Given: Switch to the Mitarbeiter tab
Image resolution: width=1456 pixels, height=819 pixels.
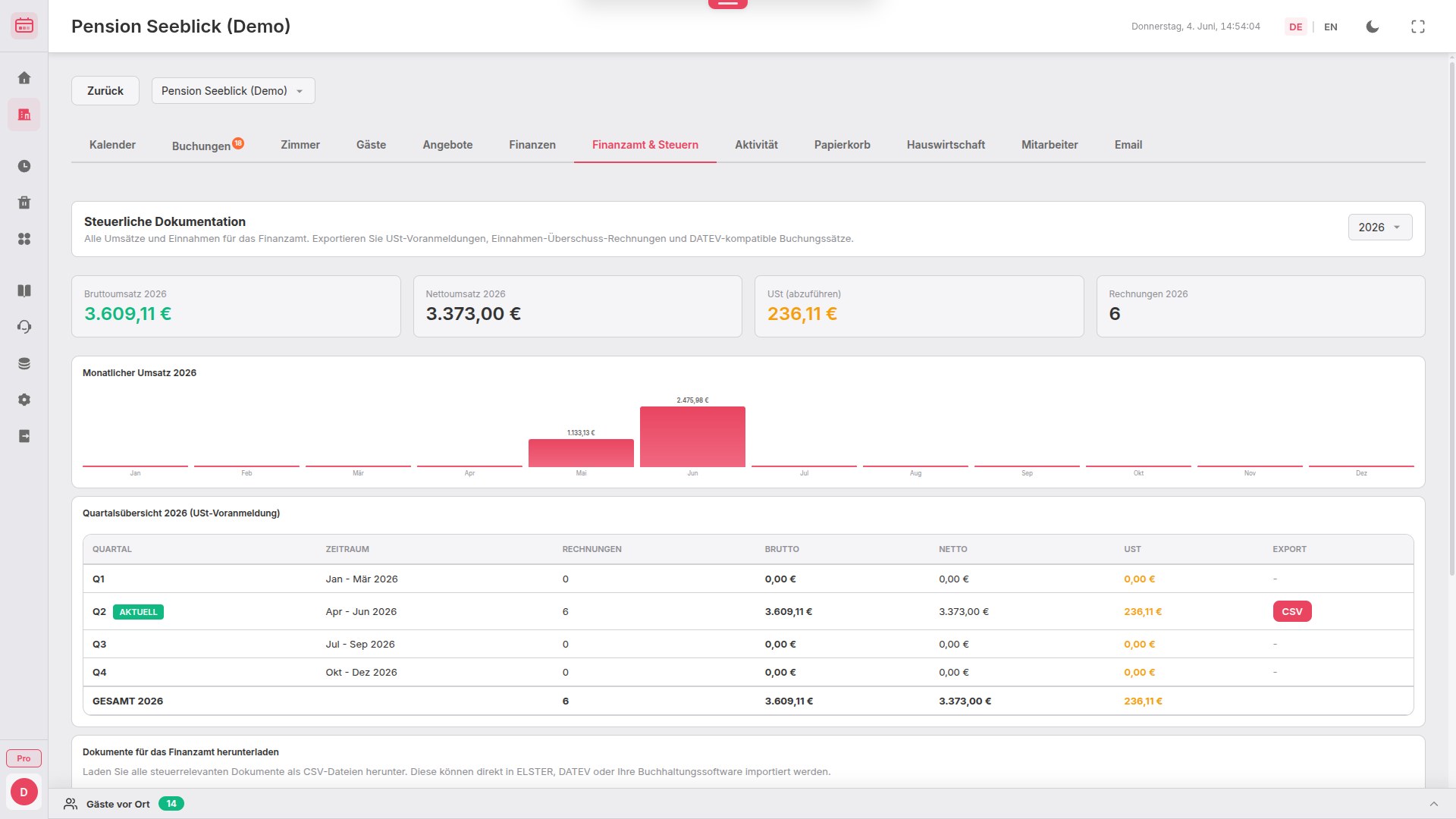Looking at the screenshot, I should pos(1050,145).
